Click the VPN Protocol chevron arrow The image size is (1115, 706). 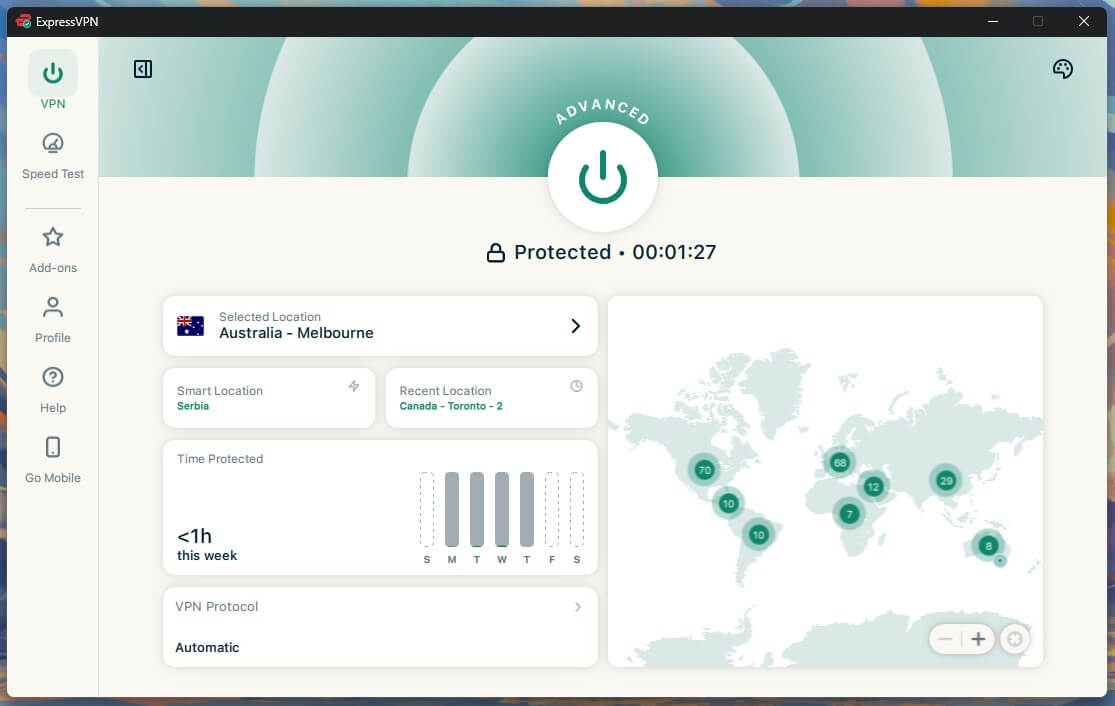click(x=577, y=607)
